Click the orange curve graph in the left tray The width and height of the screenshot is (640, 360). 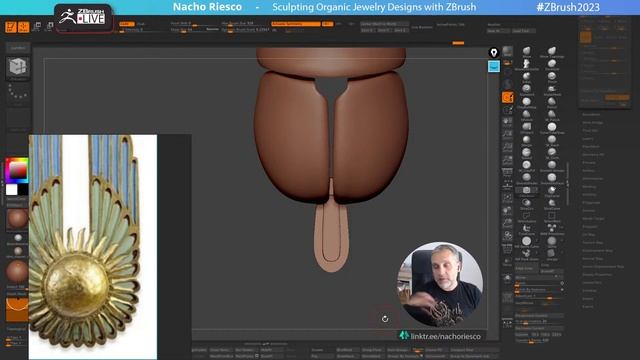coord(17,309)
